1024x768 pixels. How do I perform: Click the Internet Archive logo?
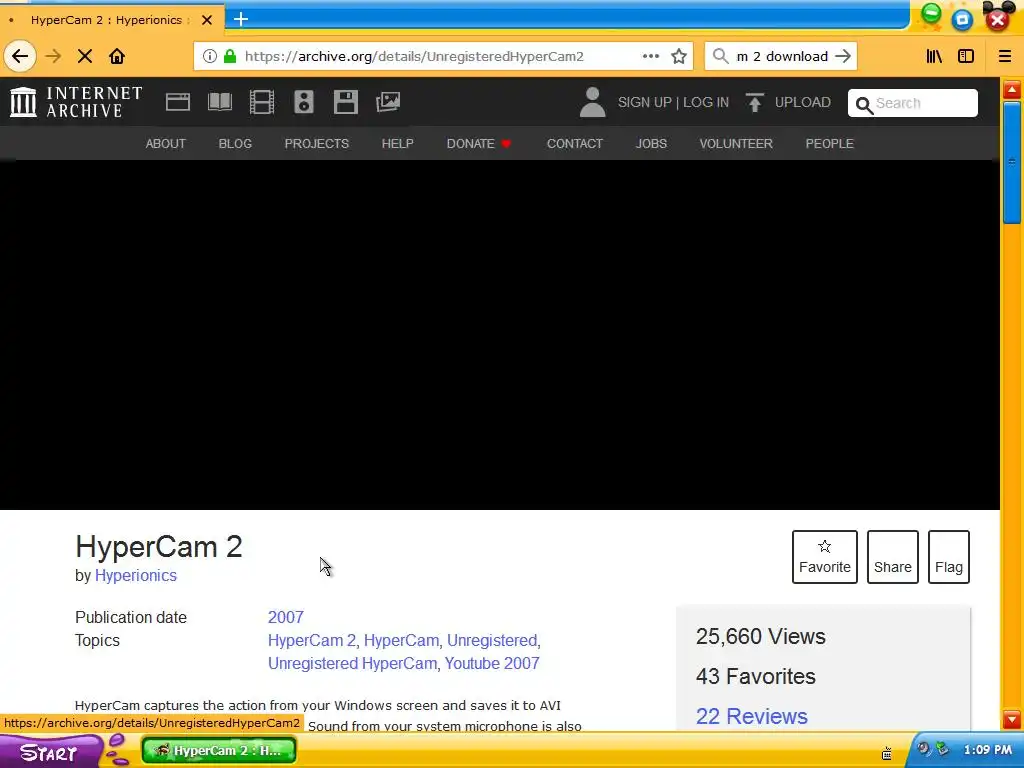point(76,102)
